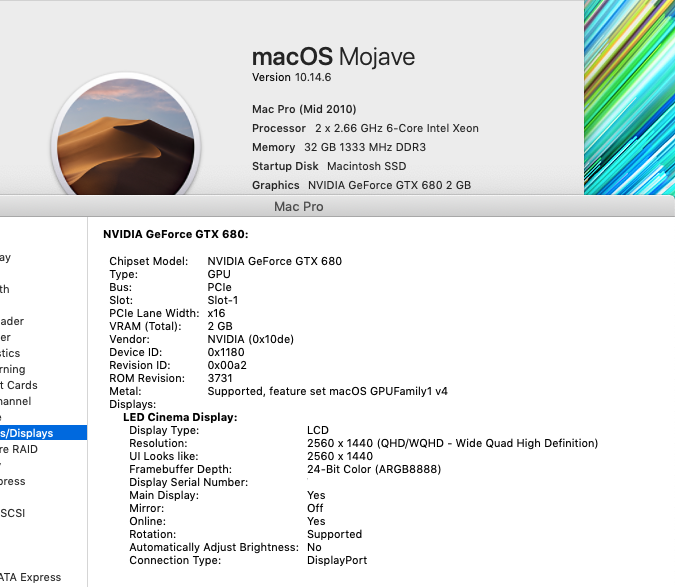This screenshot has width=675, height=587.
Task: Select the Parallel SCSI sidebar item
Action: (13, 513)
